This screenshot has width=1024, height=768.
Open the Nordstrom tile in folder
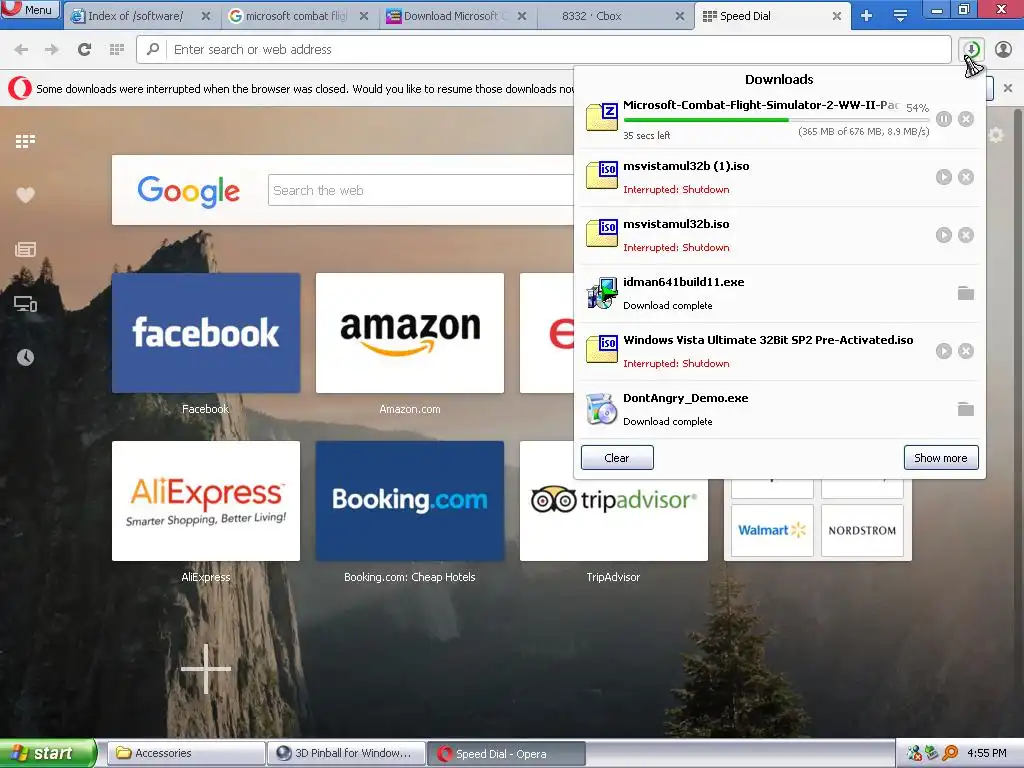tap(862, 530)
